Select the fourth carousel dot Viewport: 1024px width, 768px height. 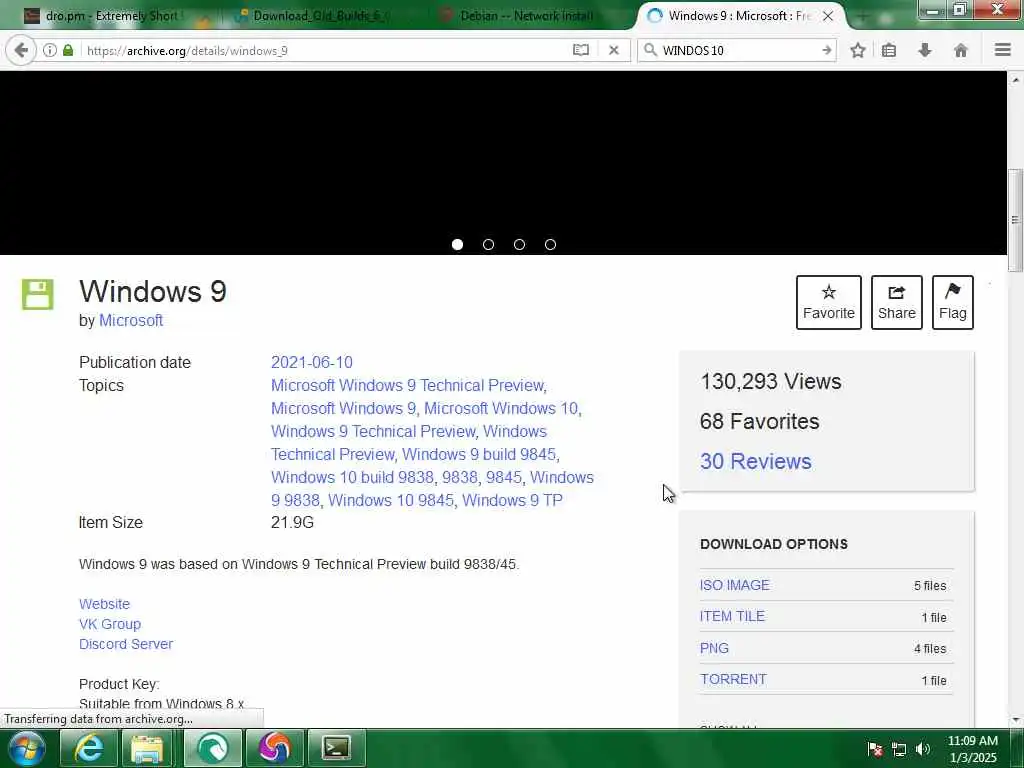click(551, 244)
